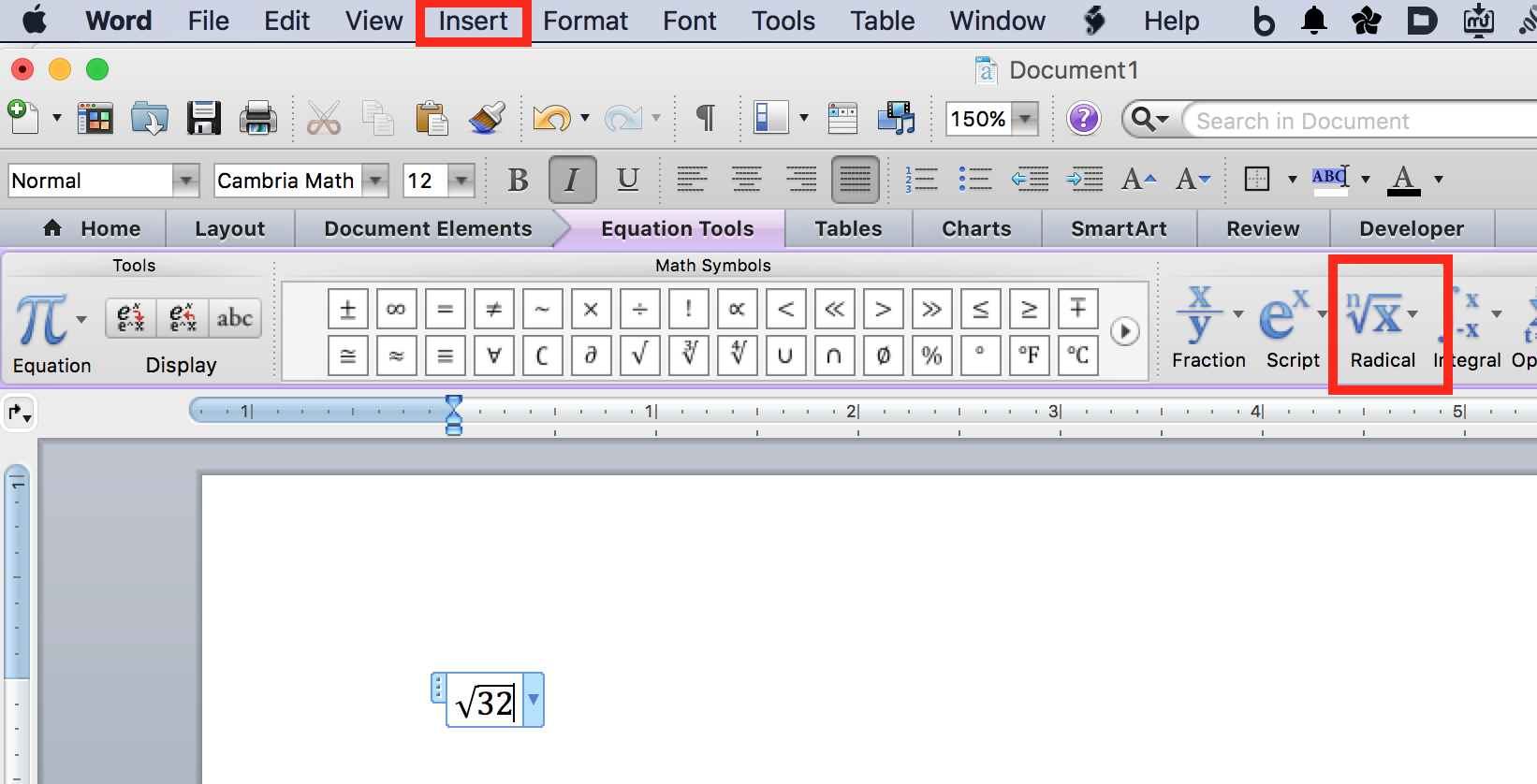
Task: Toggle Bold formatting
Action: pos(518,179)
